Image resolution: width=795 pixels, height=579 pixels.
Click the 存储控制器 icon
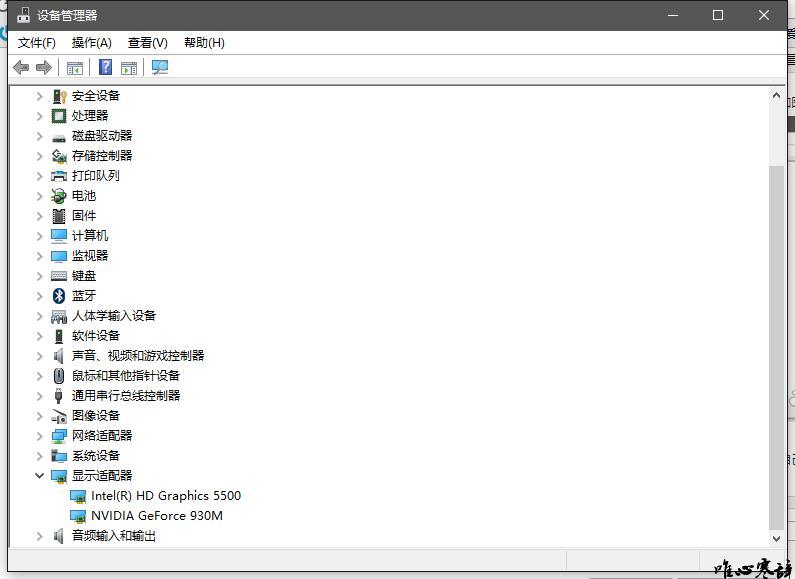(59, 156)
